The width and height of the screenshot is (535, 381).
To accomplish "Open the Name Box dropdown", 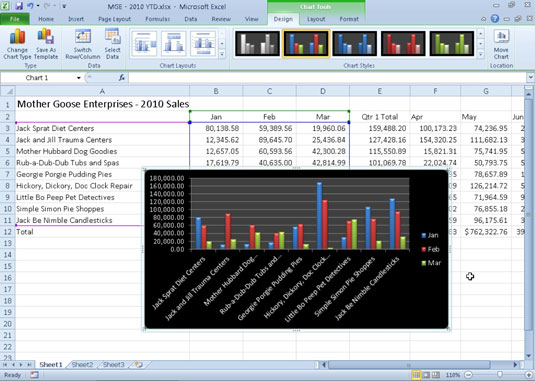I will (x=78, y=78).
